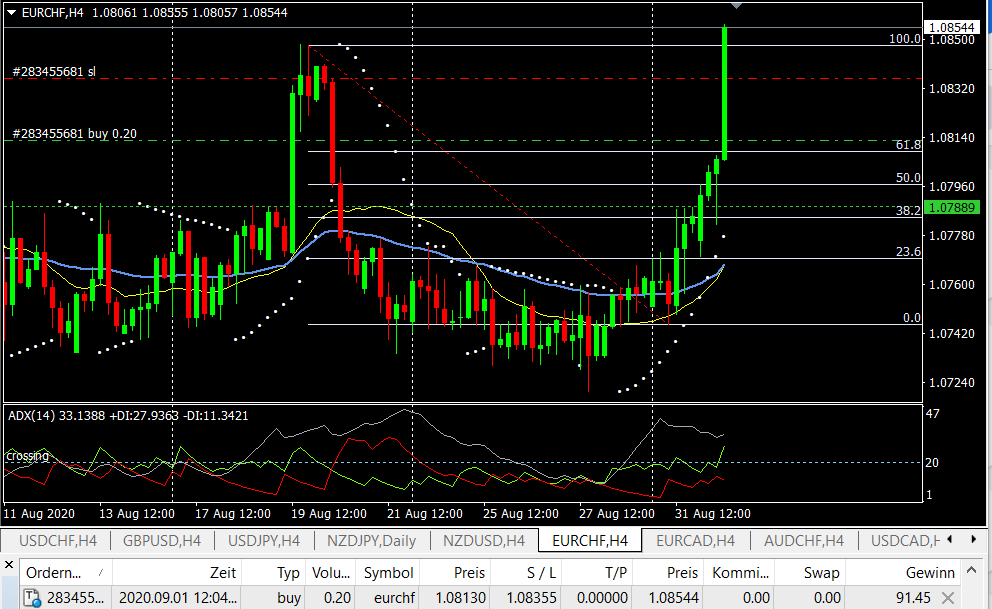The width and height of the screenshot is (992, 609).
Task: Click the green price tag 1.07889
Action: (x=952, y=207)
